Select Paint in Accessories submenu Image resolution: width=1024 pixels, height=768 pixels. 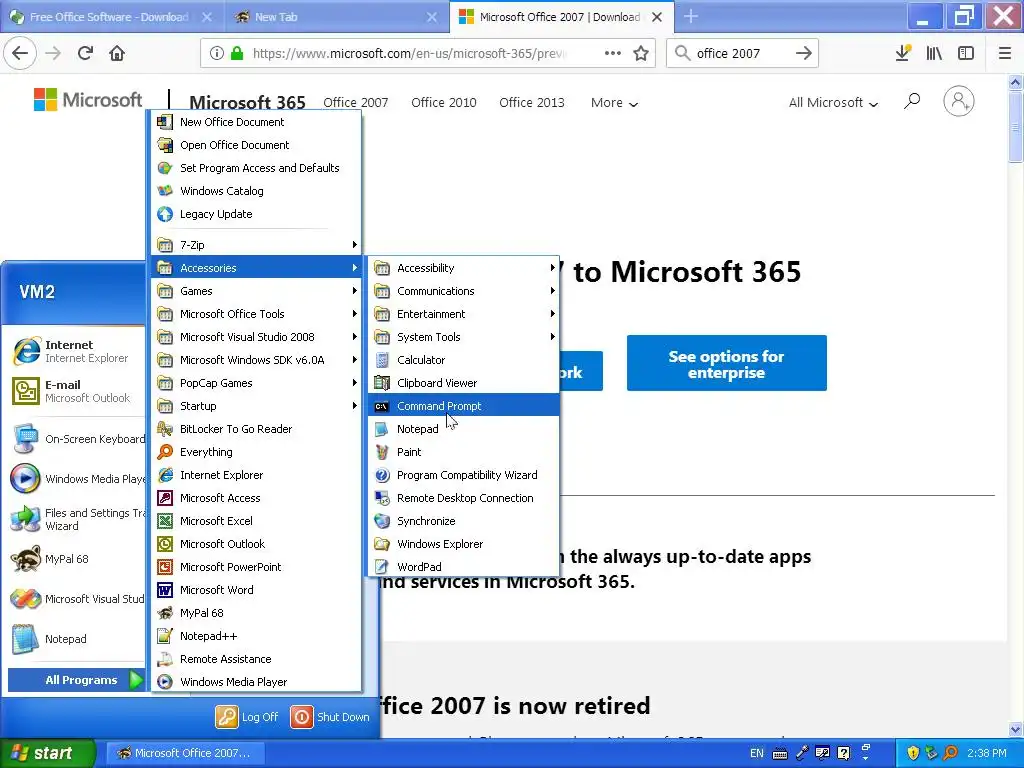click(x=464, y=452)
